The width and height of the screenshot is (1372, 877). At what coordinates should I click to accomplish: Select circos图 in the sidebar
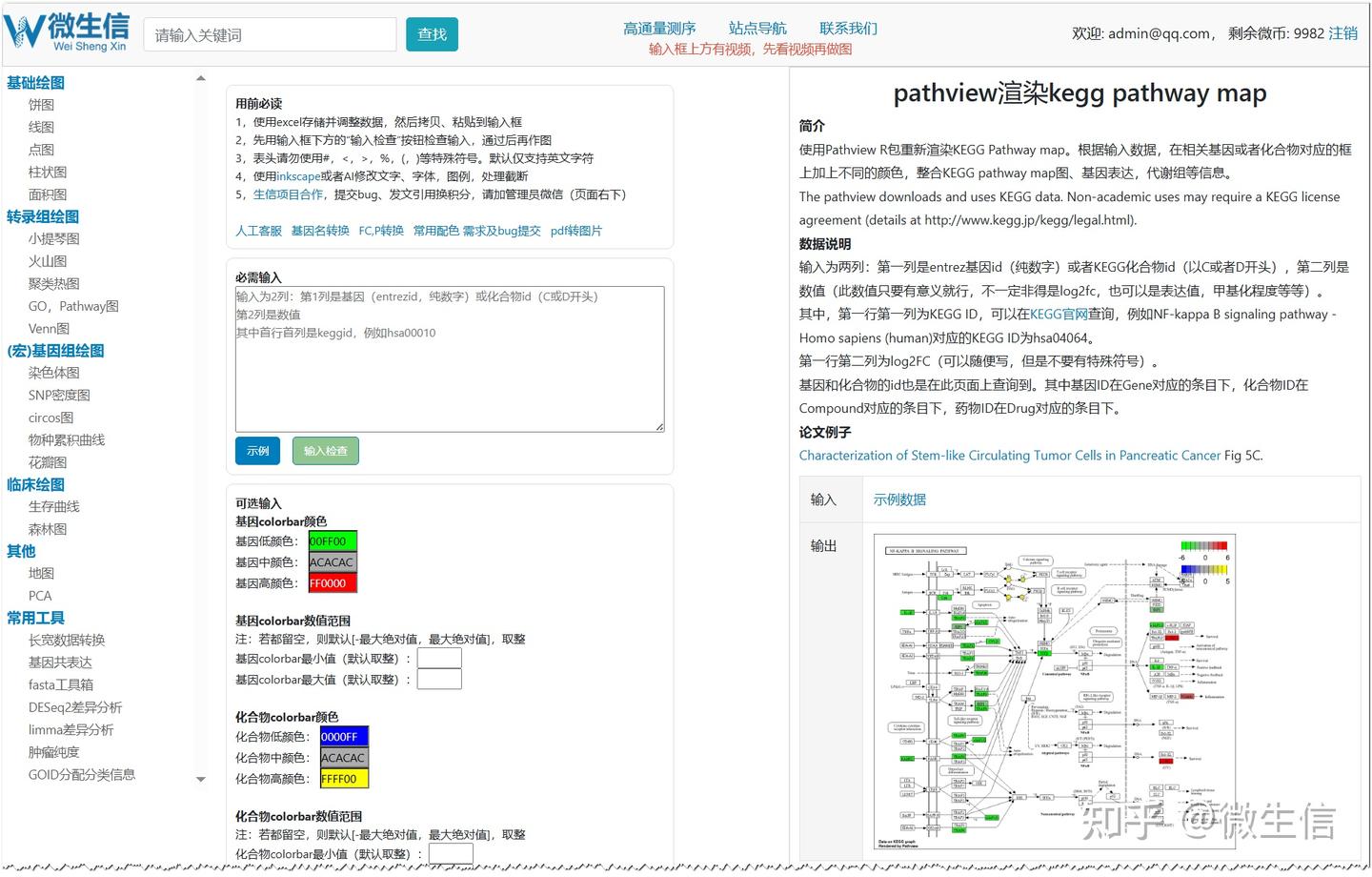coord(50,418)
